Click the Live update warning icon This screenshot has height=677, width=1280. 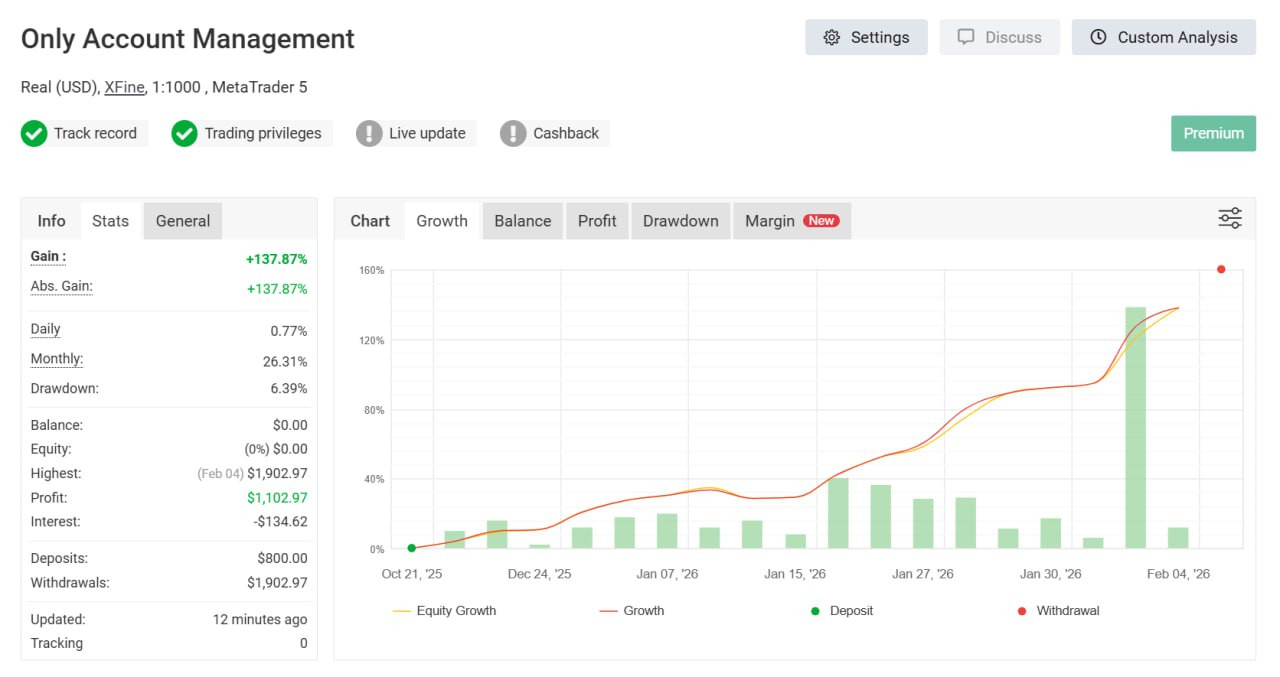[369, 133]
